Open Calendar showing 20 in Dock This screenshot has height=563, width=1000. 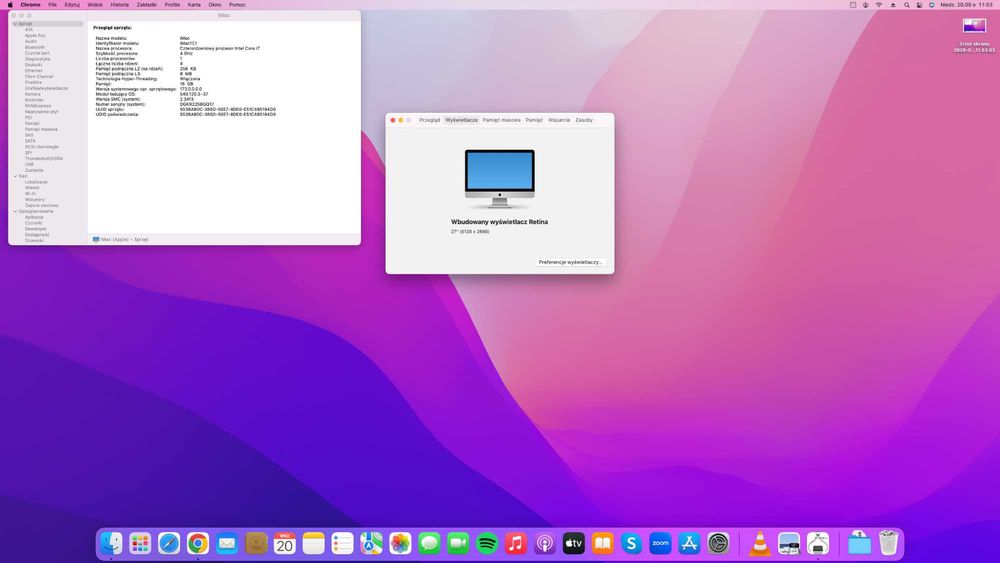coord(284,543)
